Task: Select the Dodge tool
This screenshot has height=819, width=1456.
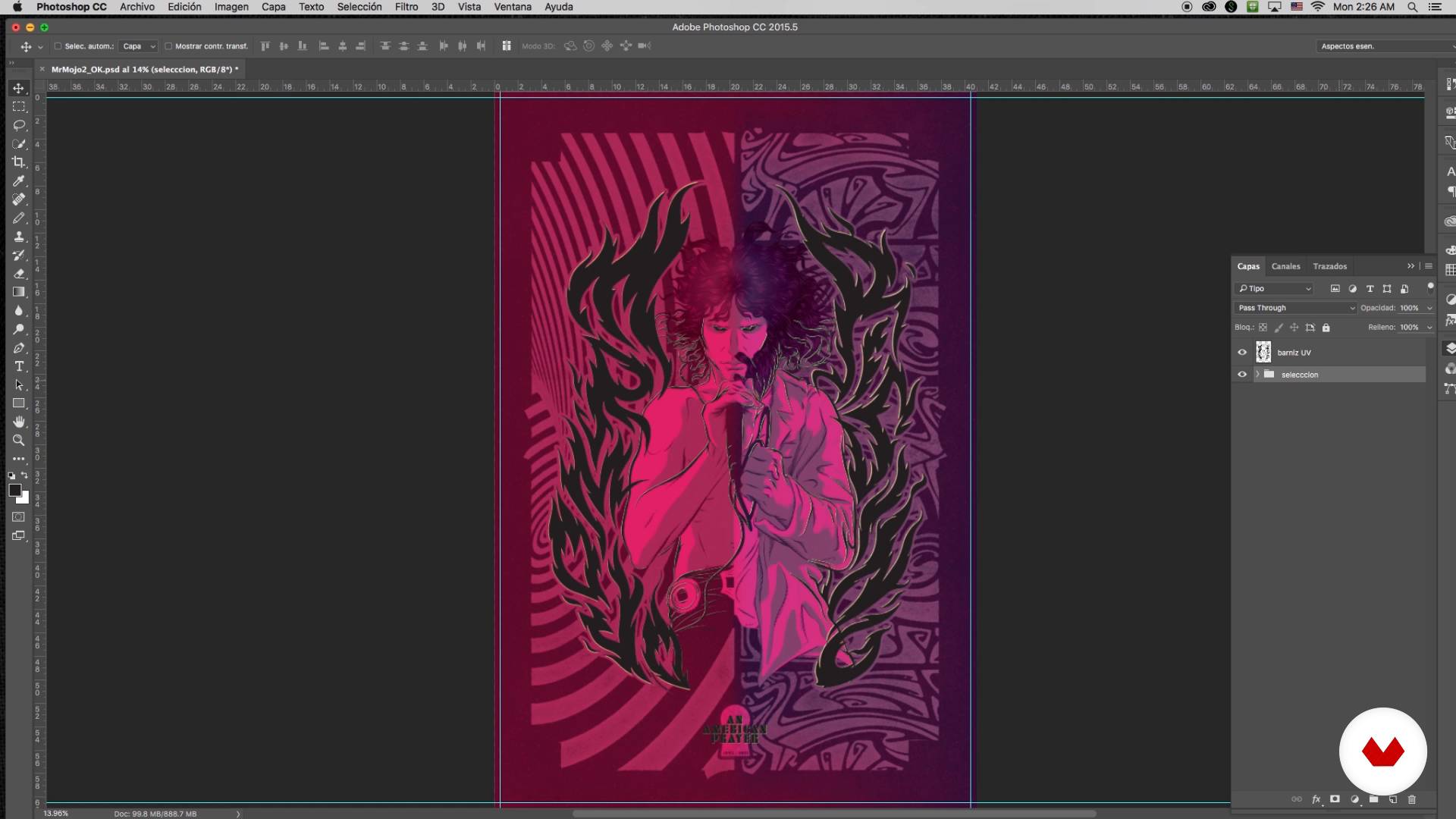Action: point(19,329)
